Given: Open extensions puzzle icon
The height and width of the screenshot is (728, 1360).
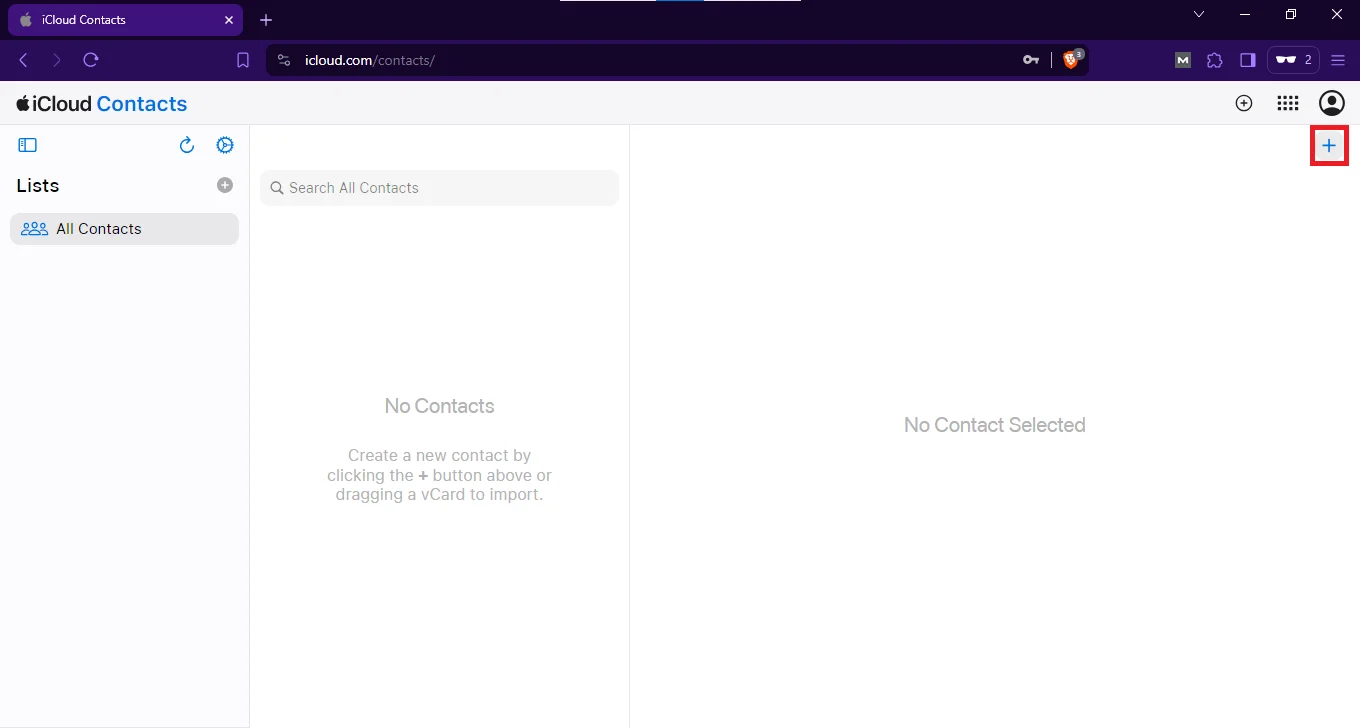Looking at the screenshot, I should coord(1215,60).
